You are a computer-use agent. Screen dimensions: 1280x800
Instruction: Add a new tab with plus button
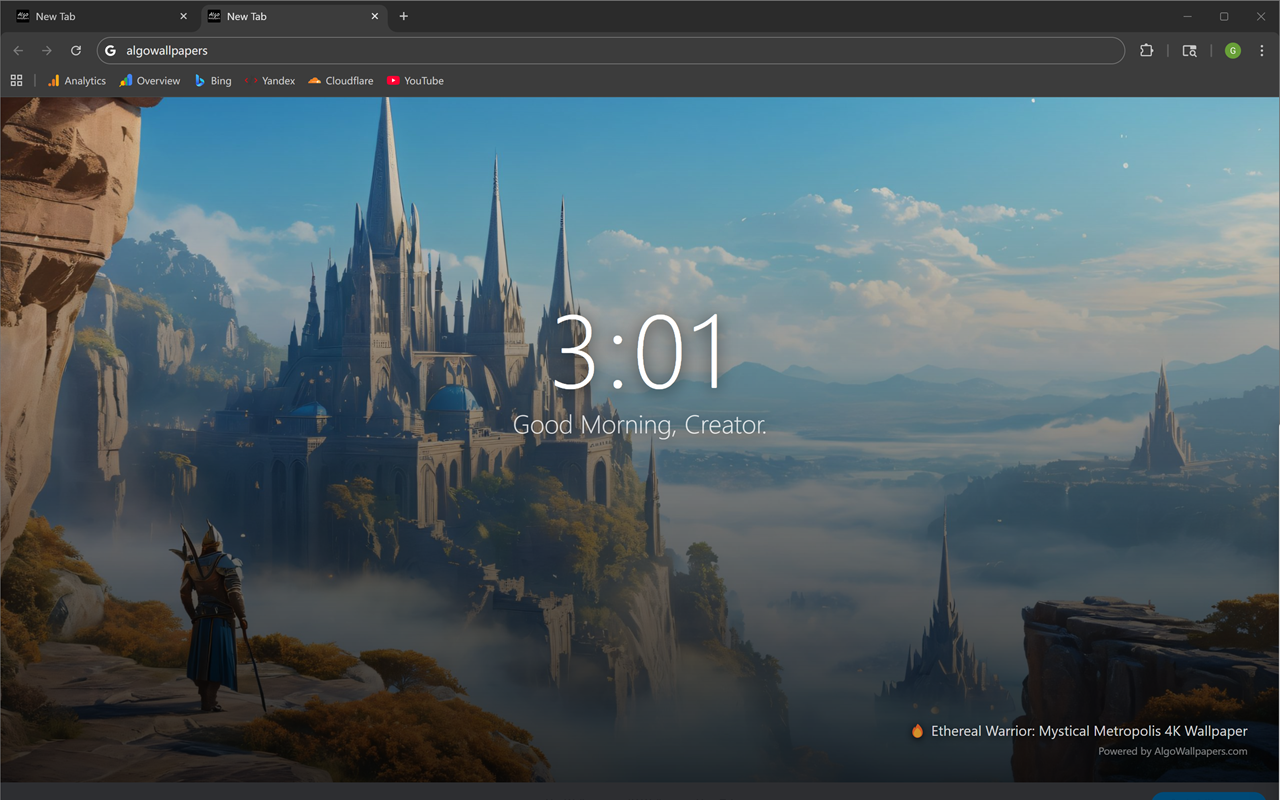click(x=404, y=16)
